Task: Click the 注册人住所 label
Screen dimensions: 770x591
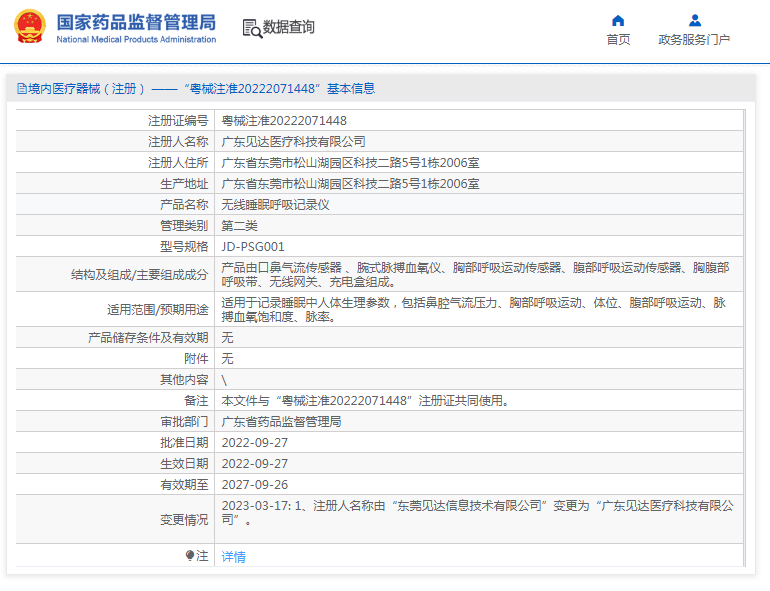Action: pyautogui.click(x=178, y=163)
